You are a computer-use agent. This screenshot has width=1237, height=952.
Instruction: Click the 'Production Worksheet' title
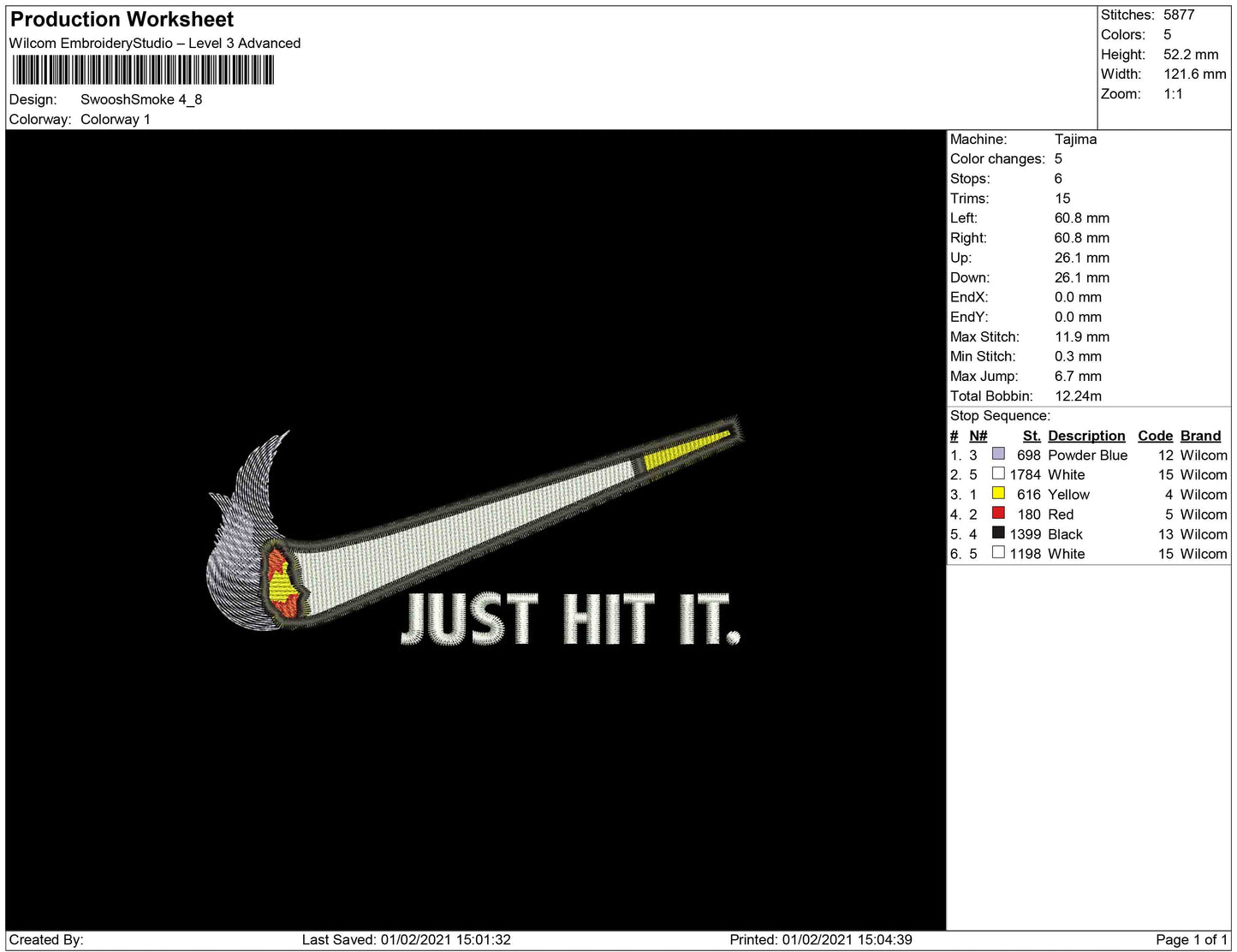coord(122,20)
